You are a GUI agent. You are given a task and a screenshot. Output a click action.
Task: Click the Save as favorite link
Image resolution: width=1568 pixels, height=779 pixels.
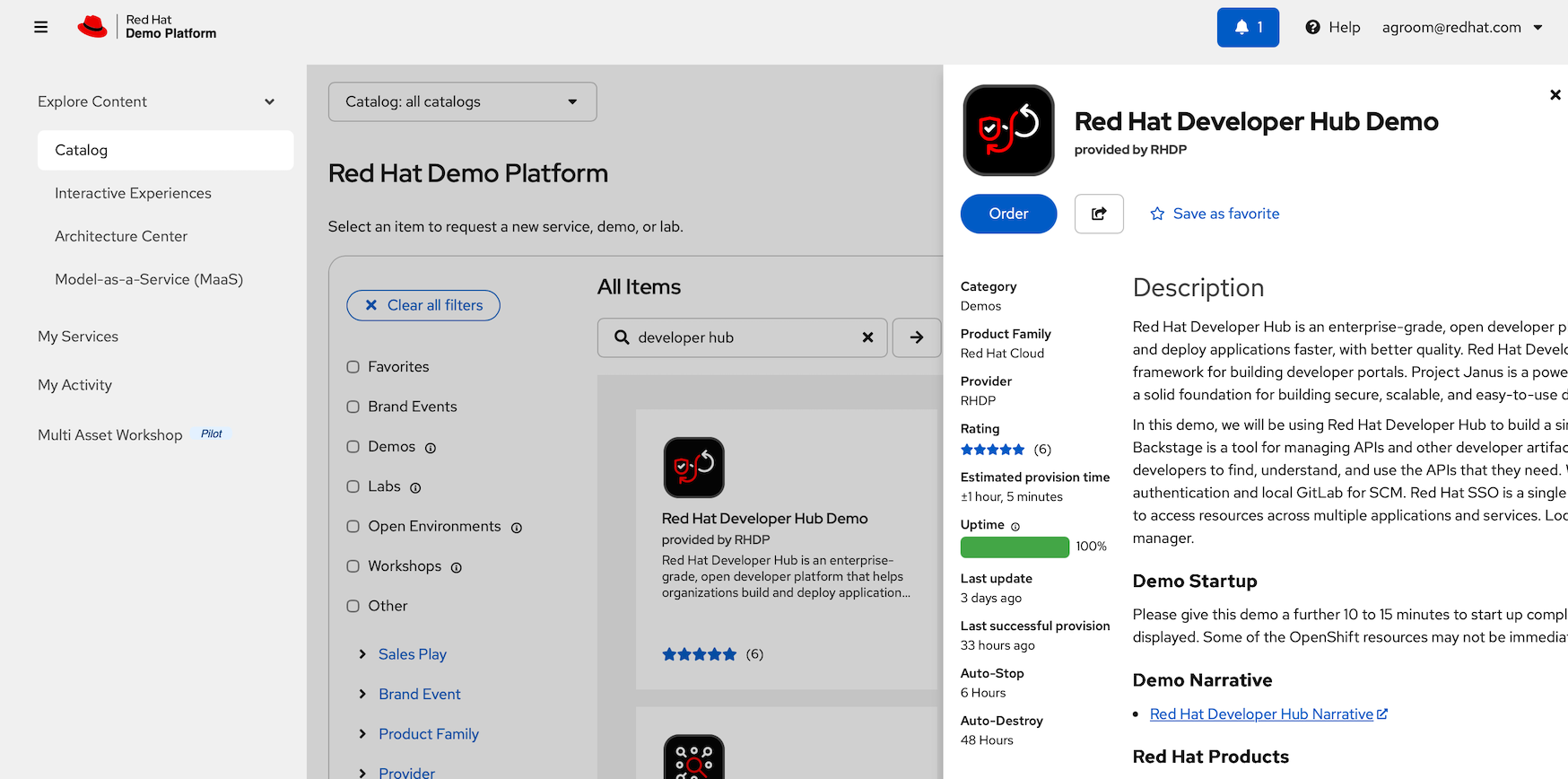coord(1226,214)
